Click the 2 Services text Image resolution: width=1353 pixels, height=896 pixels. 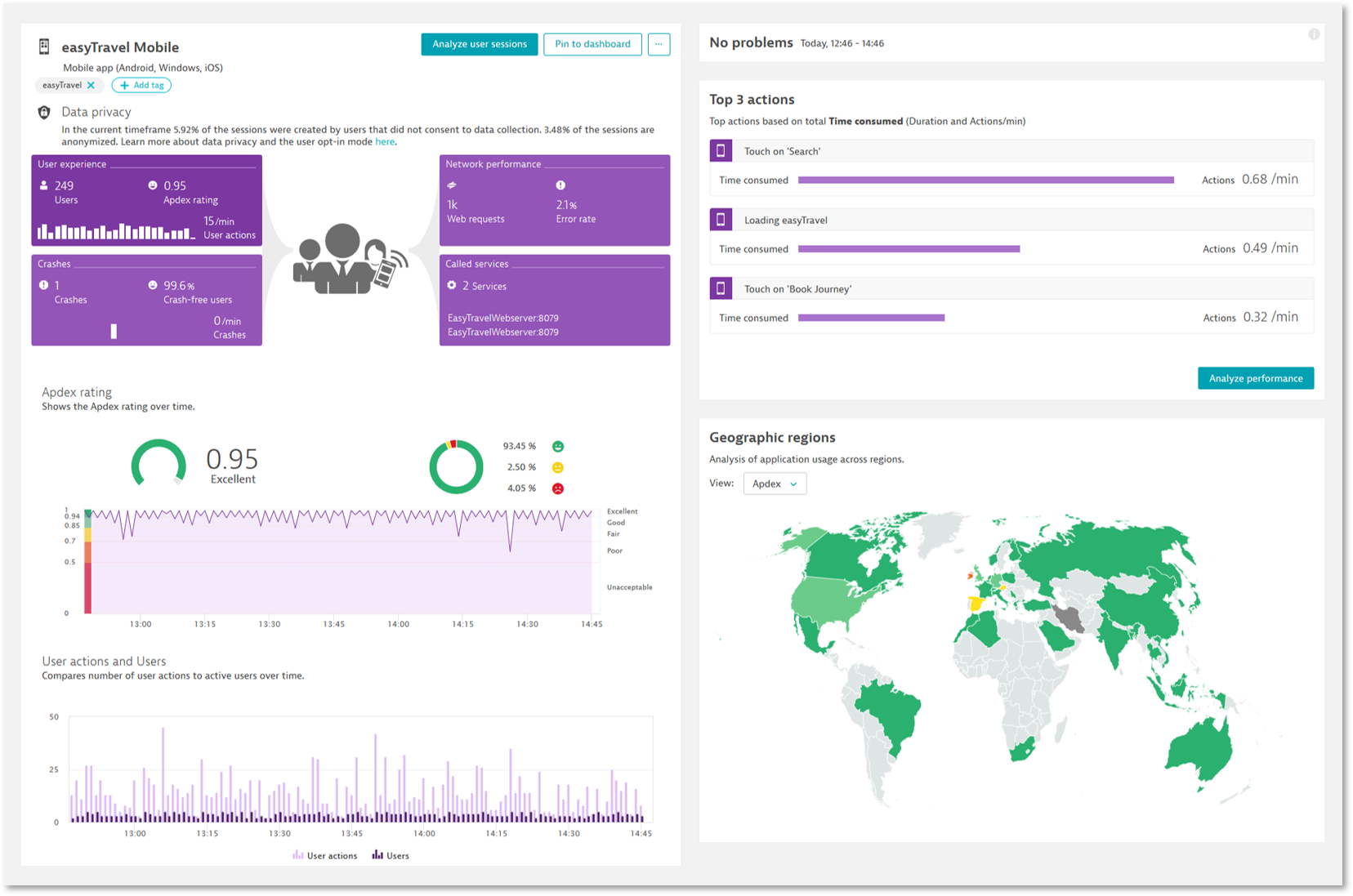click(484, 286)
